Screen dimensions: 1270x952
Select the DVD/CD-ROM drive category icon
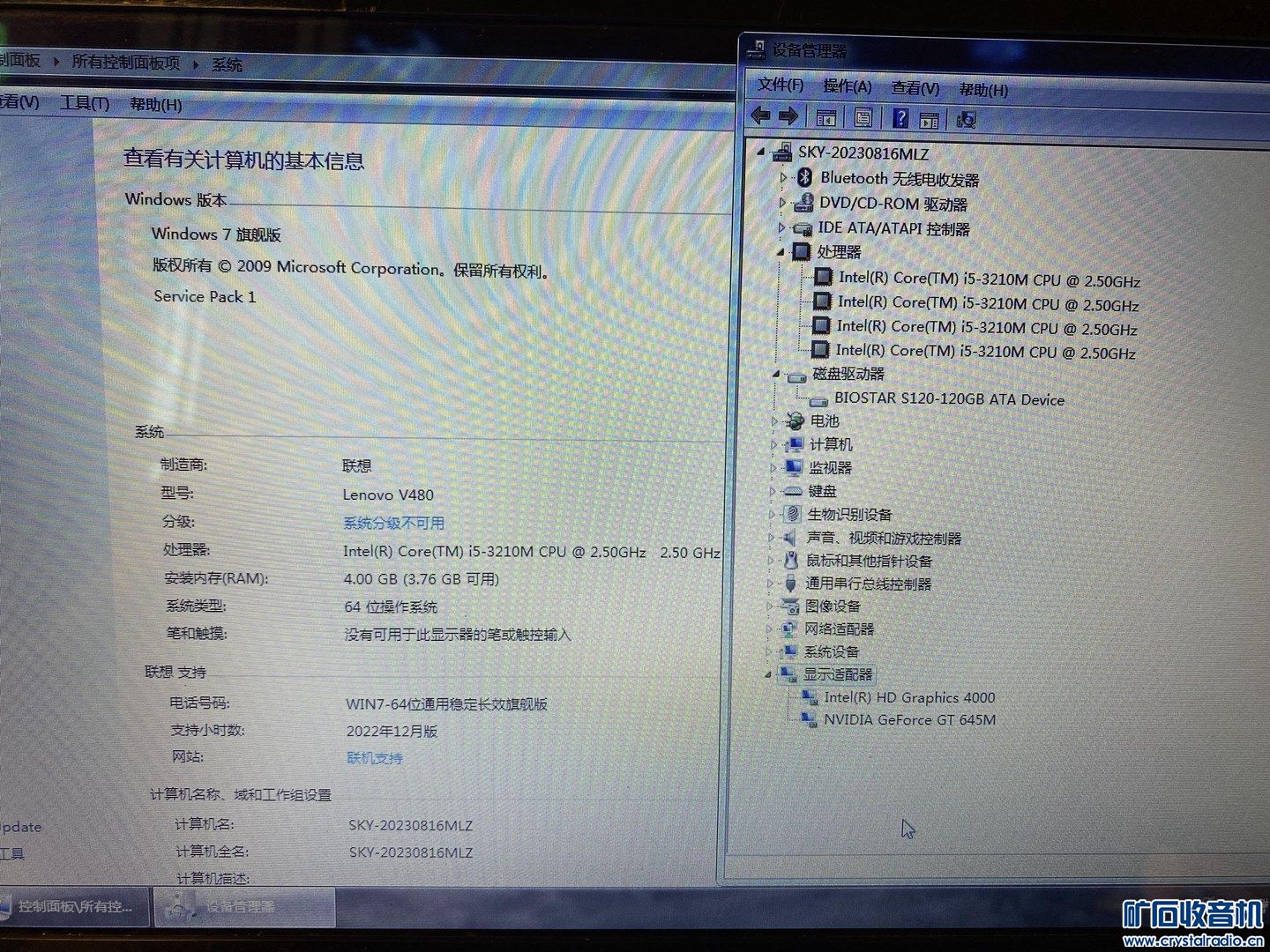pos(803,203)
